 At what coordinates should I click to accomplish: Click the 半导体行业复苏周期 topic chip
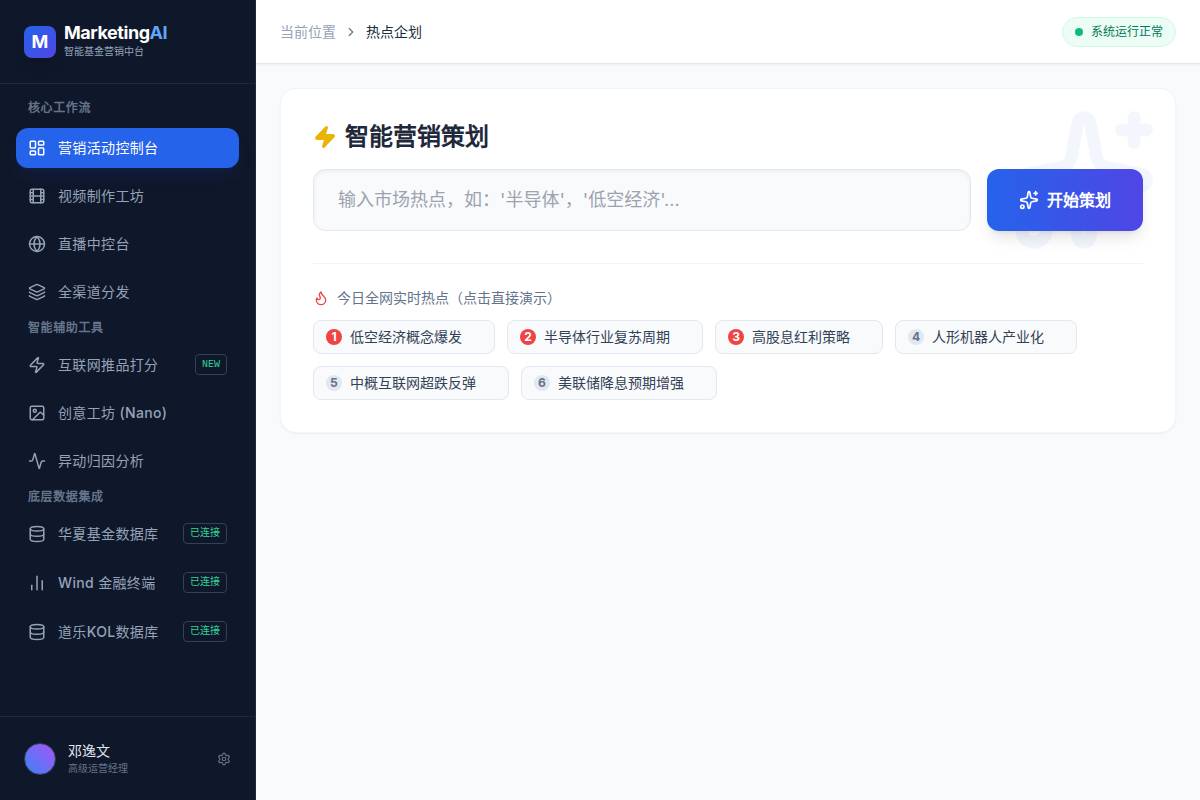tap(605, 337)
